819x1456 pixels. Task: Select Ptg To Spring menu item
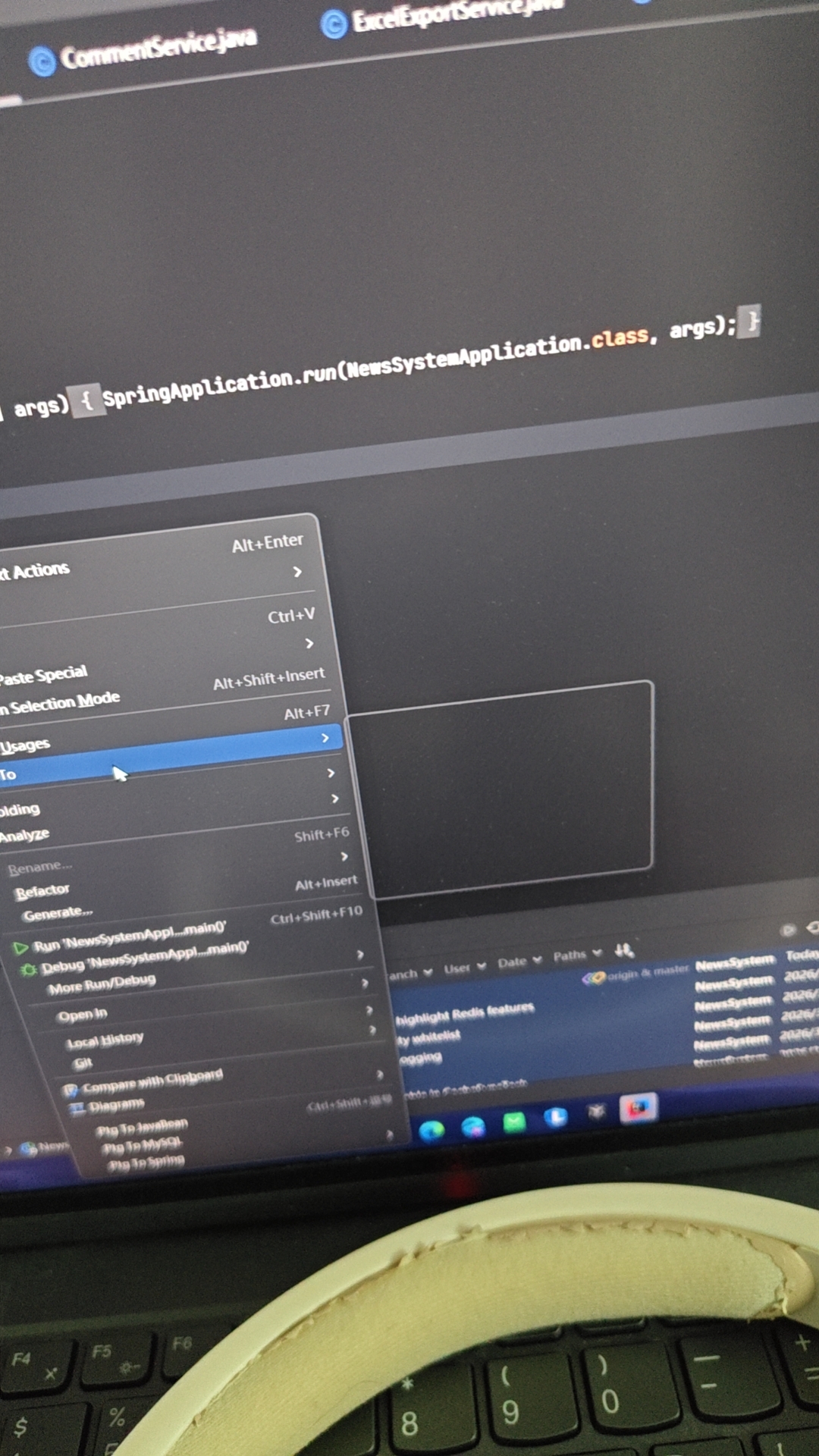point(146,1163)
